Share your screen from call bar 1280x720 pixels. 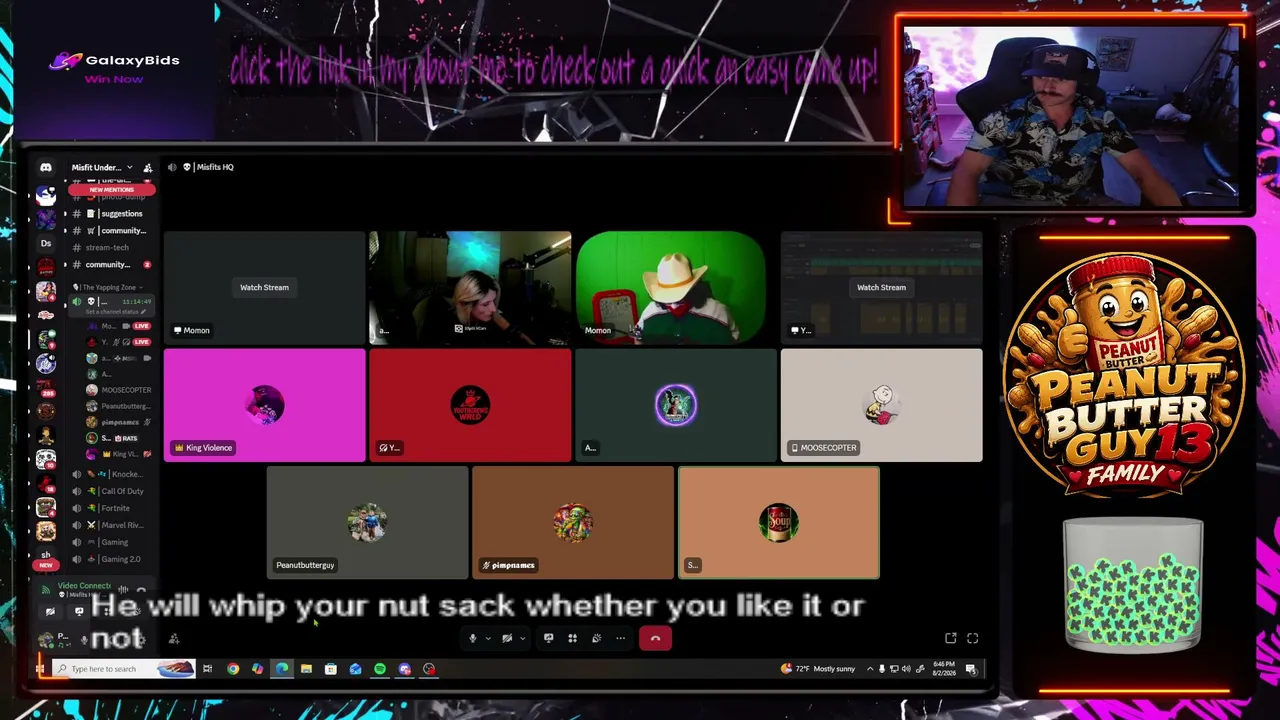(x=548, y=638)
